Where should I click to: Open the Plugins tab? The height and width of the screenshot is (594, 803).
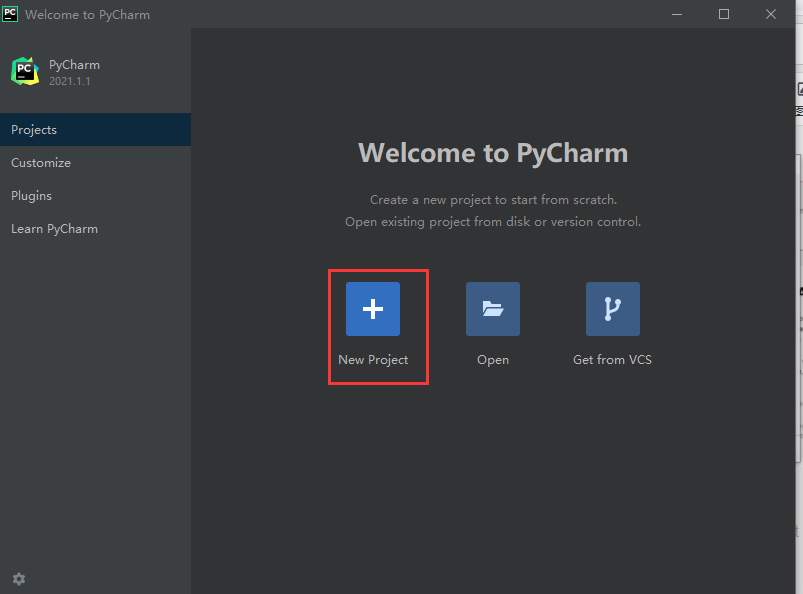95,196
